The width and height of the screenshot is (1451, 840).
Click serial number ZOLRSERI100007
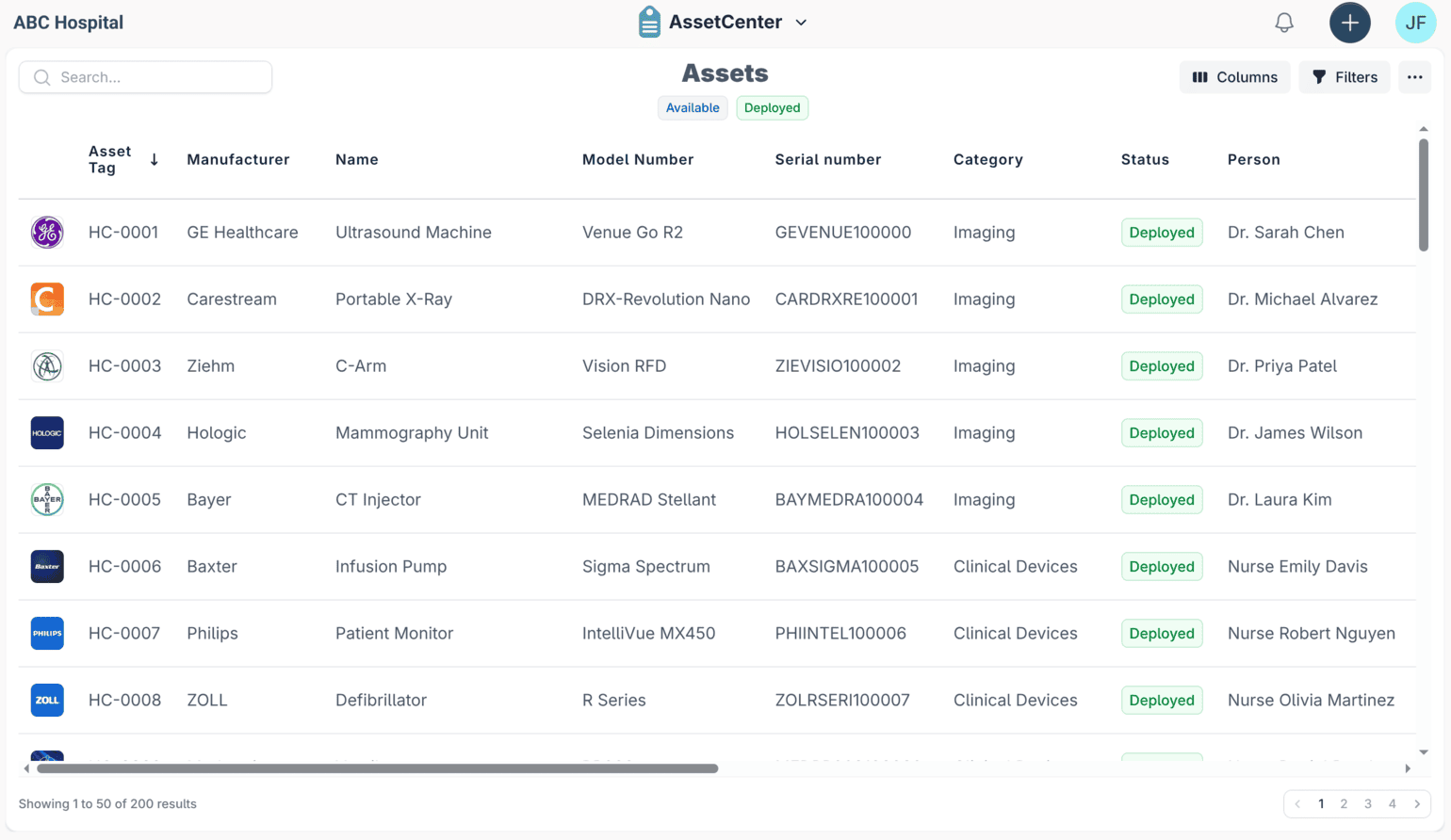tap(842, 701)
